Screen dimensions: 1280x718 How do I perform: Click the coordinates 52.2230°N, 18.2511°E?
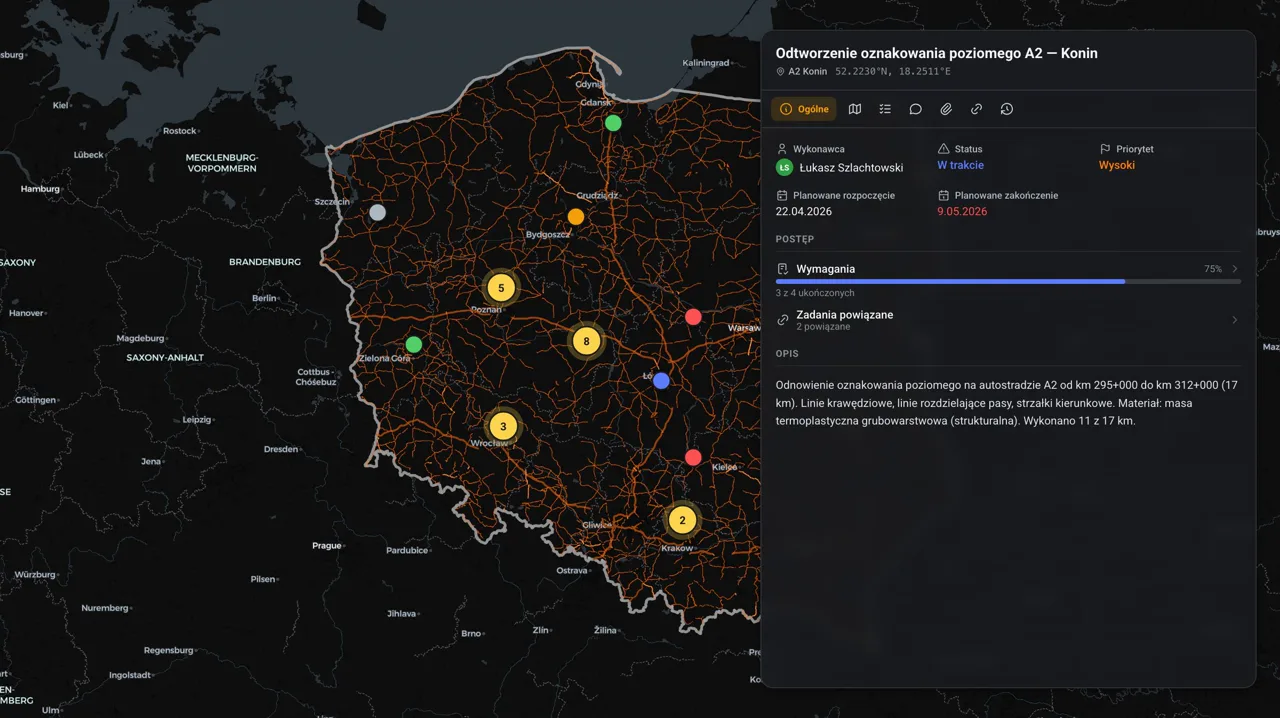(x=893, y=72)
